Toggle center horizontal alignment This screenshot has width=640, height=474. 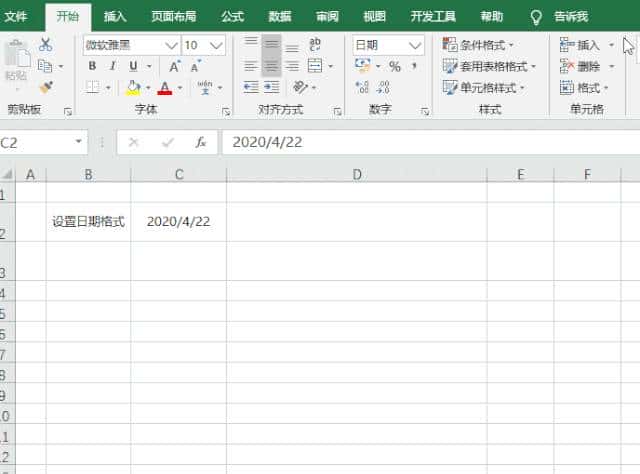point(271,66)
